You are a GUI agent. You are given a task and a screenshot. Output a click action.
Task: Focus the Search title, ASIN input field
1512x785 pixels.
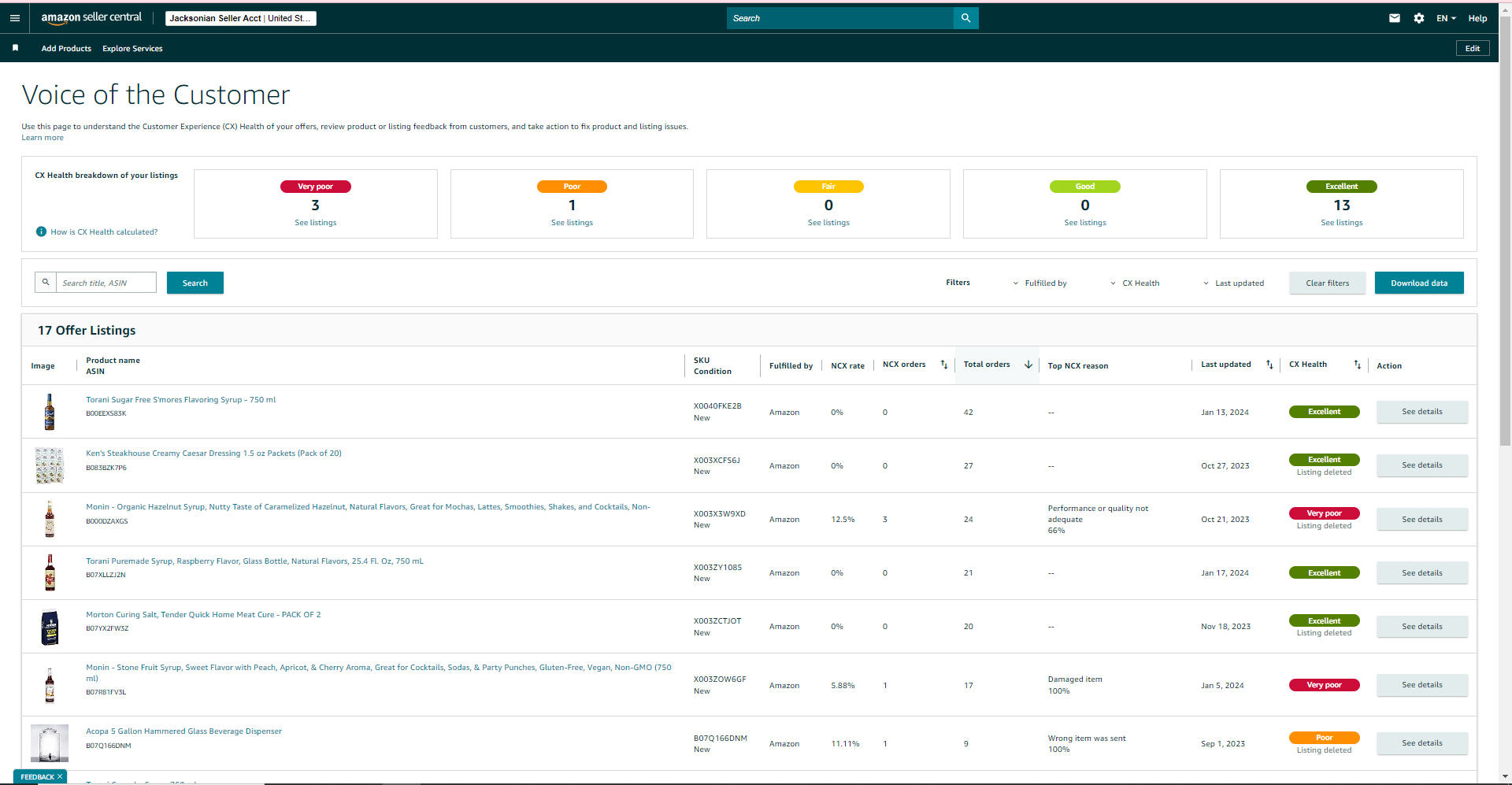106,283
